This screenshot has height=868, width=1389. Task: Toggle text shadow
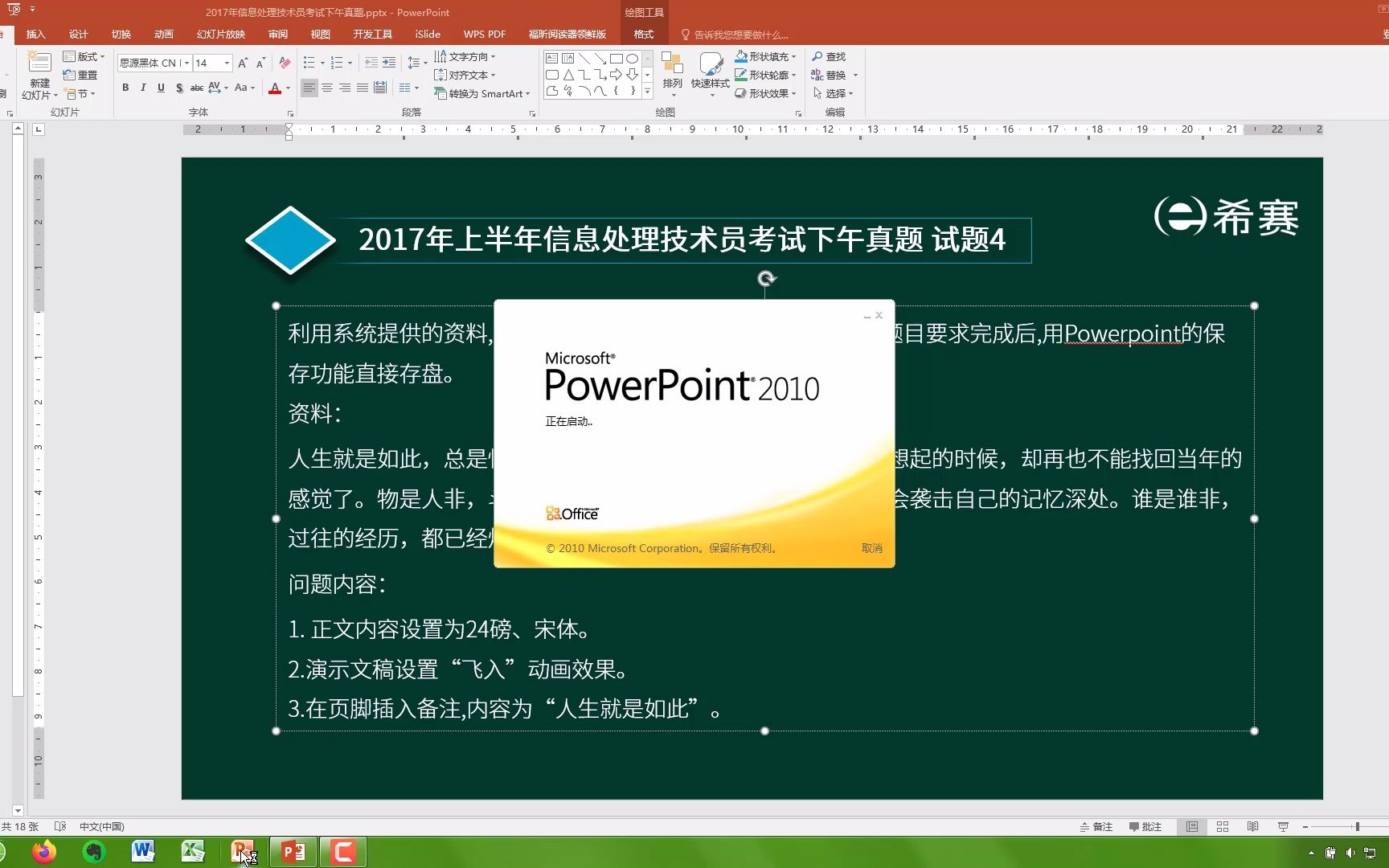pyautogui.click(x=178, y=88)
